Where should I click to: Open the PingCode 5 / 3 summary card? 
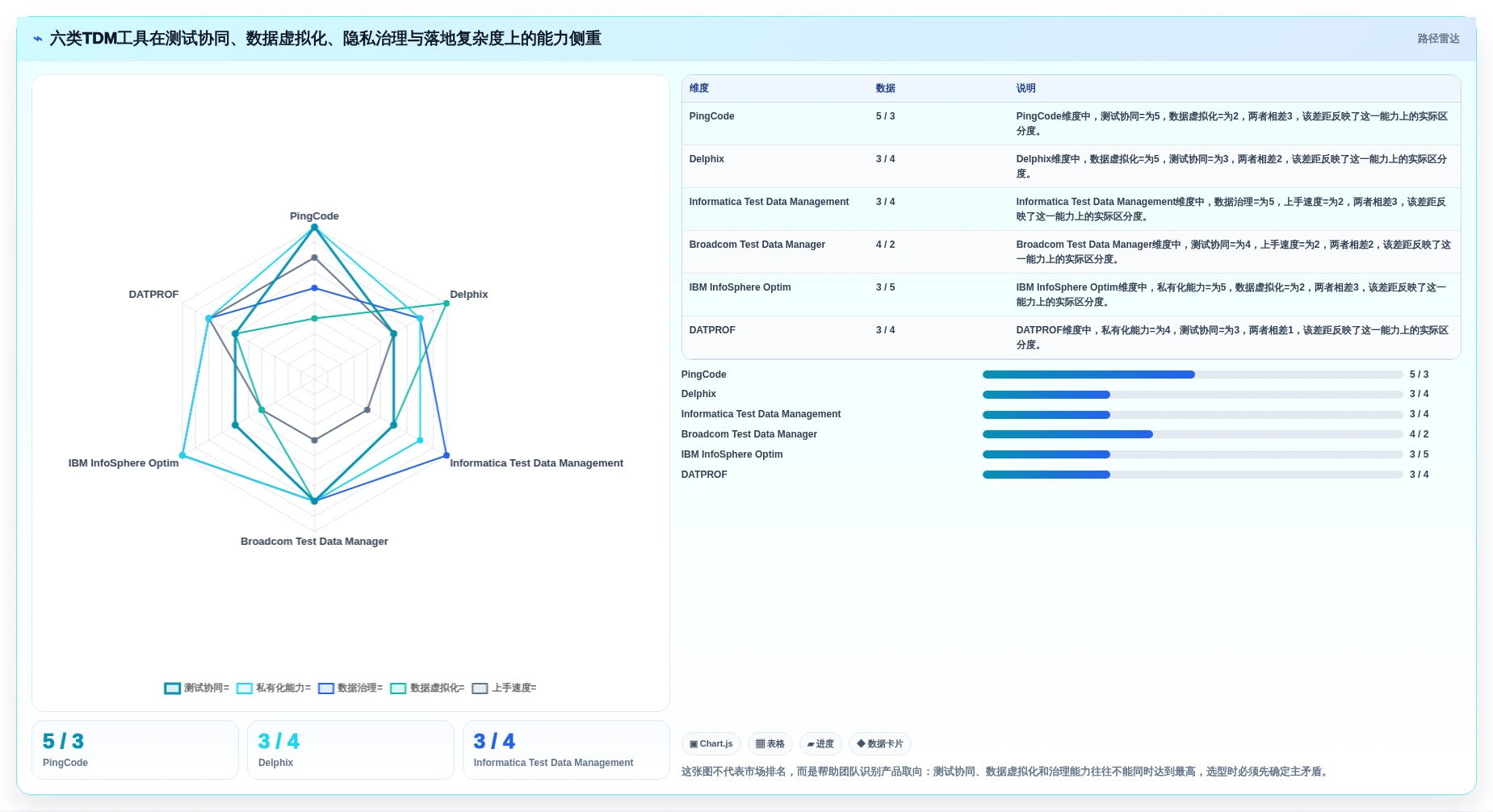[135, 750]
